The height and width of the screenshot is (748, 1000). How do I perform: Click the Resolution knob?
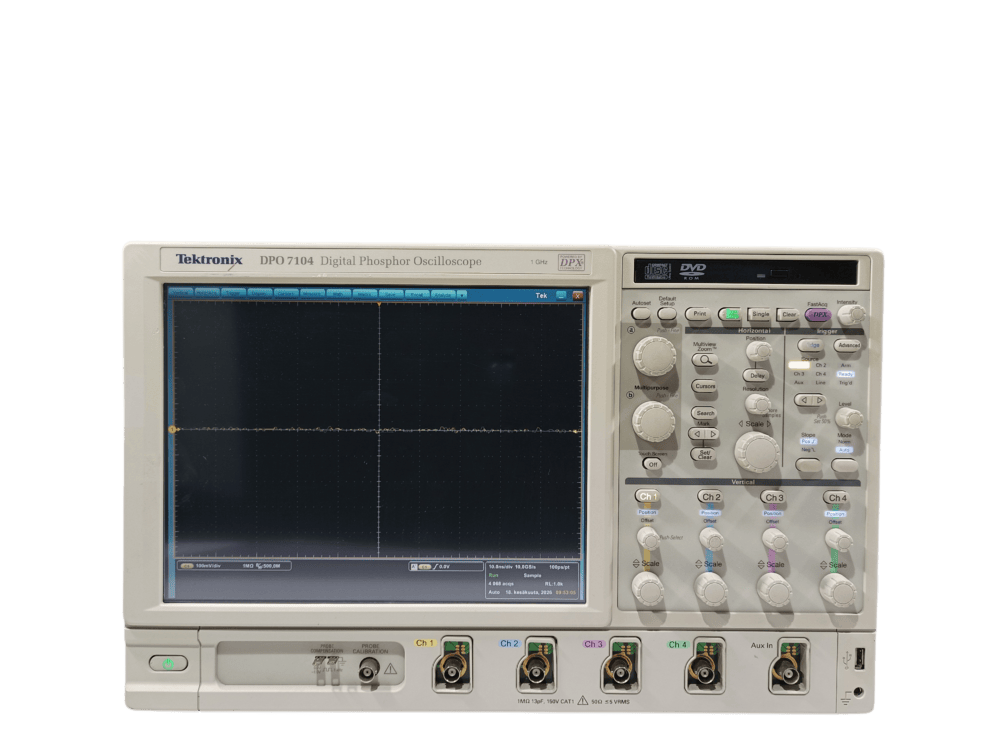point(757,404)
